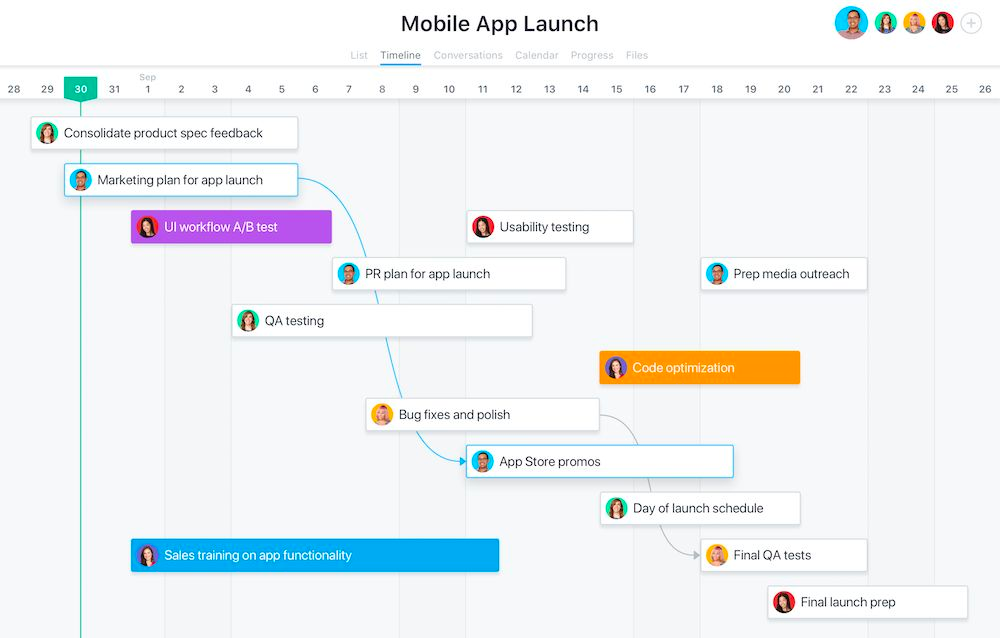Click assignee avatar on Sales training task
The width and height of the screenshot is (1000, 638).
147,555
